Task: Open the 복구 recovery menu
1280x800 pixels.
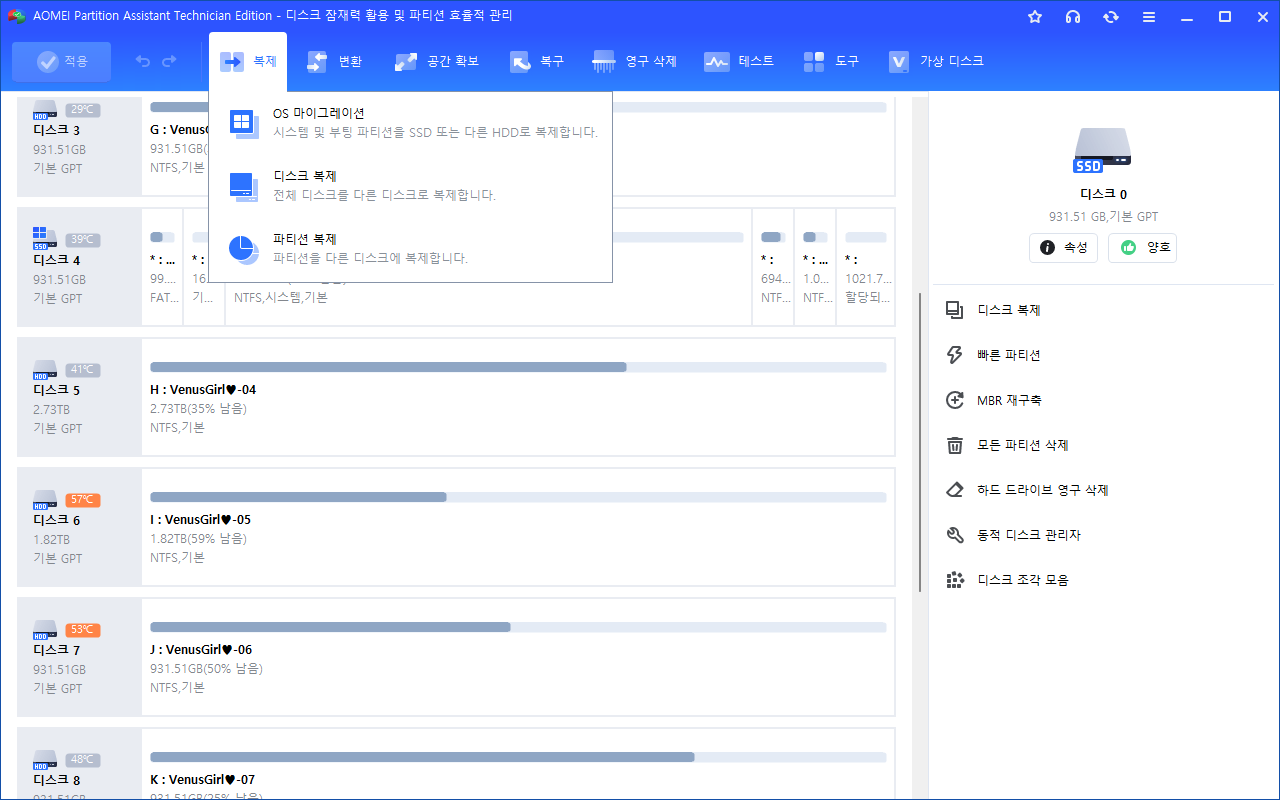Action: (x=537, y=62)
